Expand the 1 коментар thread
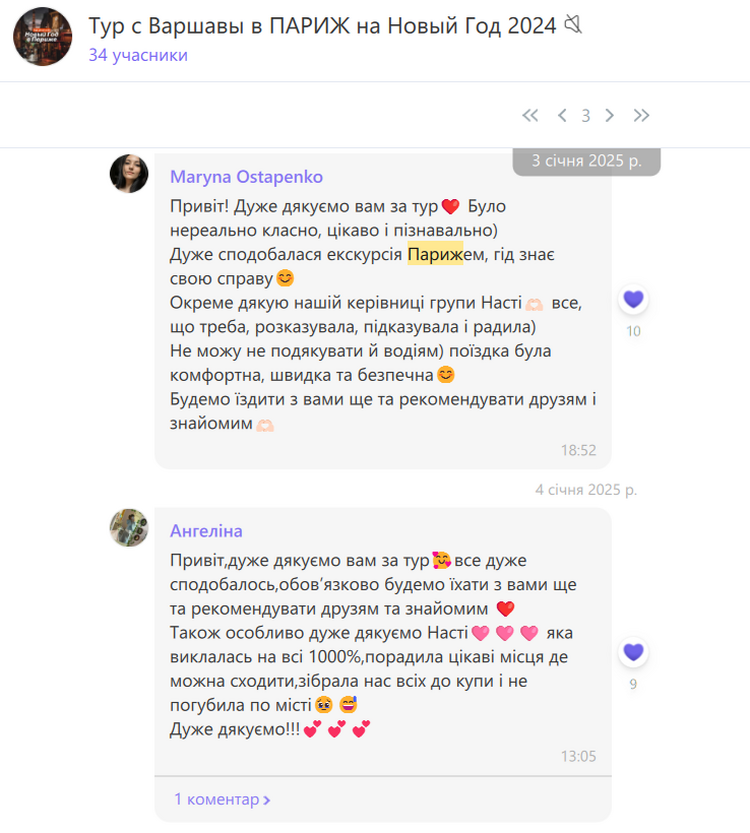Viewport: 750px width, 833px height. (223, 799)
